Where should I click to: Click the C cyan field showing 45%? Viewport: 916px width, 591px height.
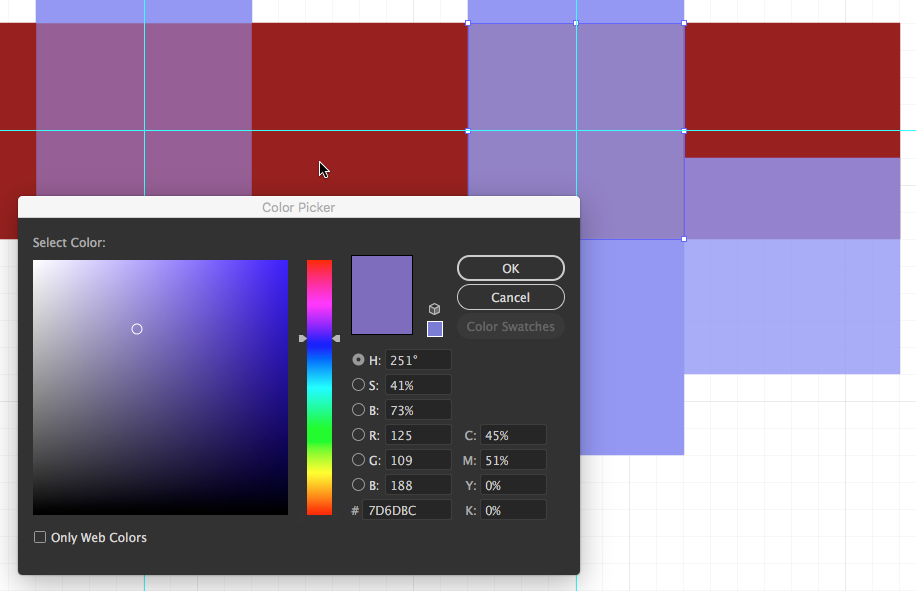(x=513, y=435)
